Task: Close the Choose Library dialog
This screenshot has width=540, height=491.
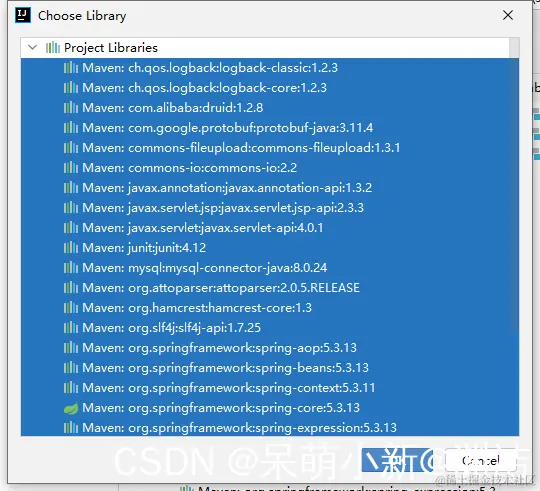Action: (508, 15)
